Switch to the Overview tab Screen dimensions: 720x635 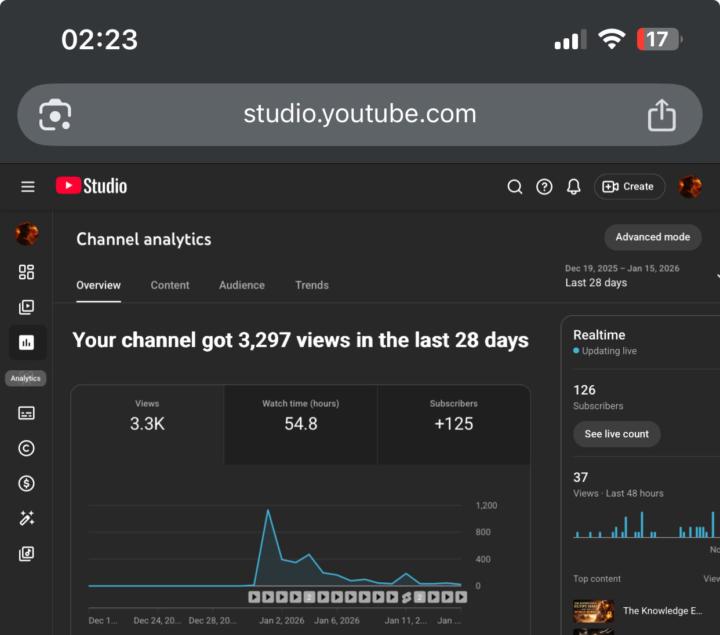tap(98, 285)
